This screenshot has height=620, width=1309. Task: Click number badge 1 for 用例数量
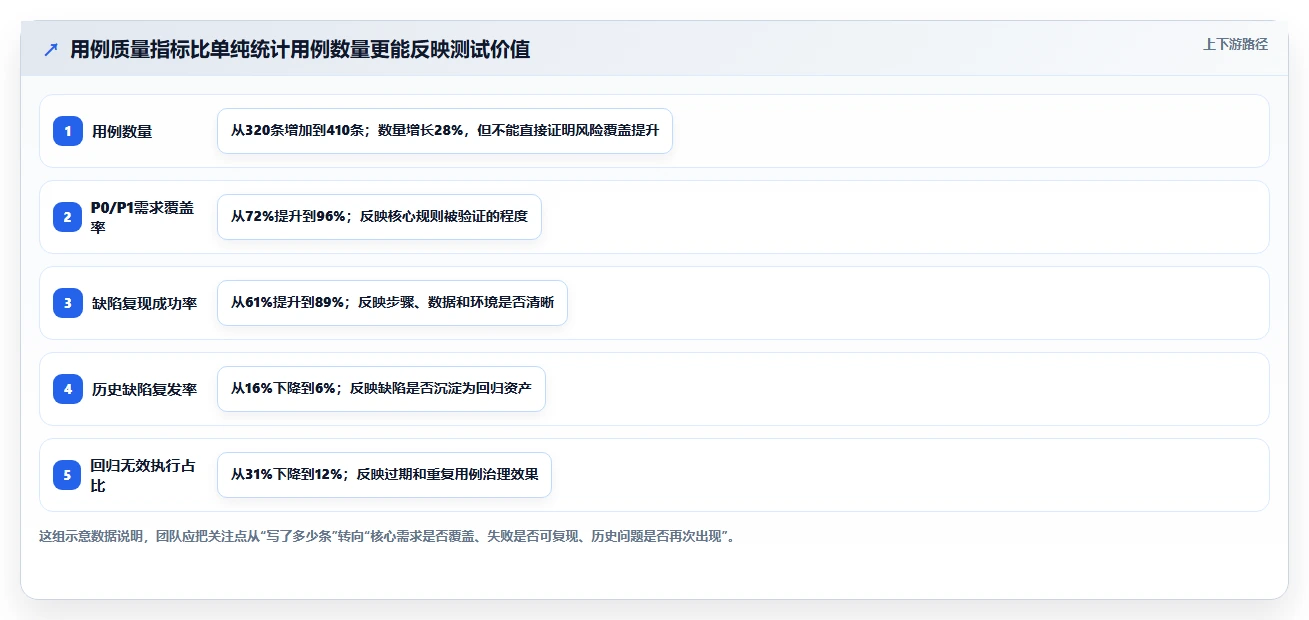(68, 131)
